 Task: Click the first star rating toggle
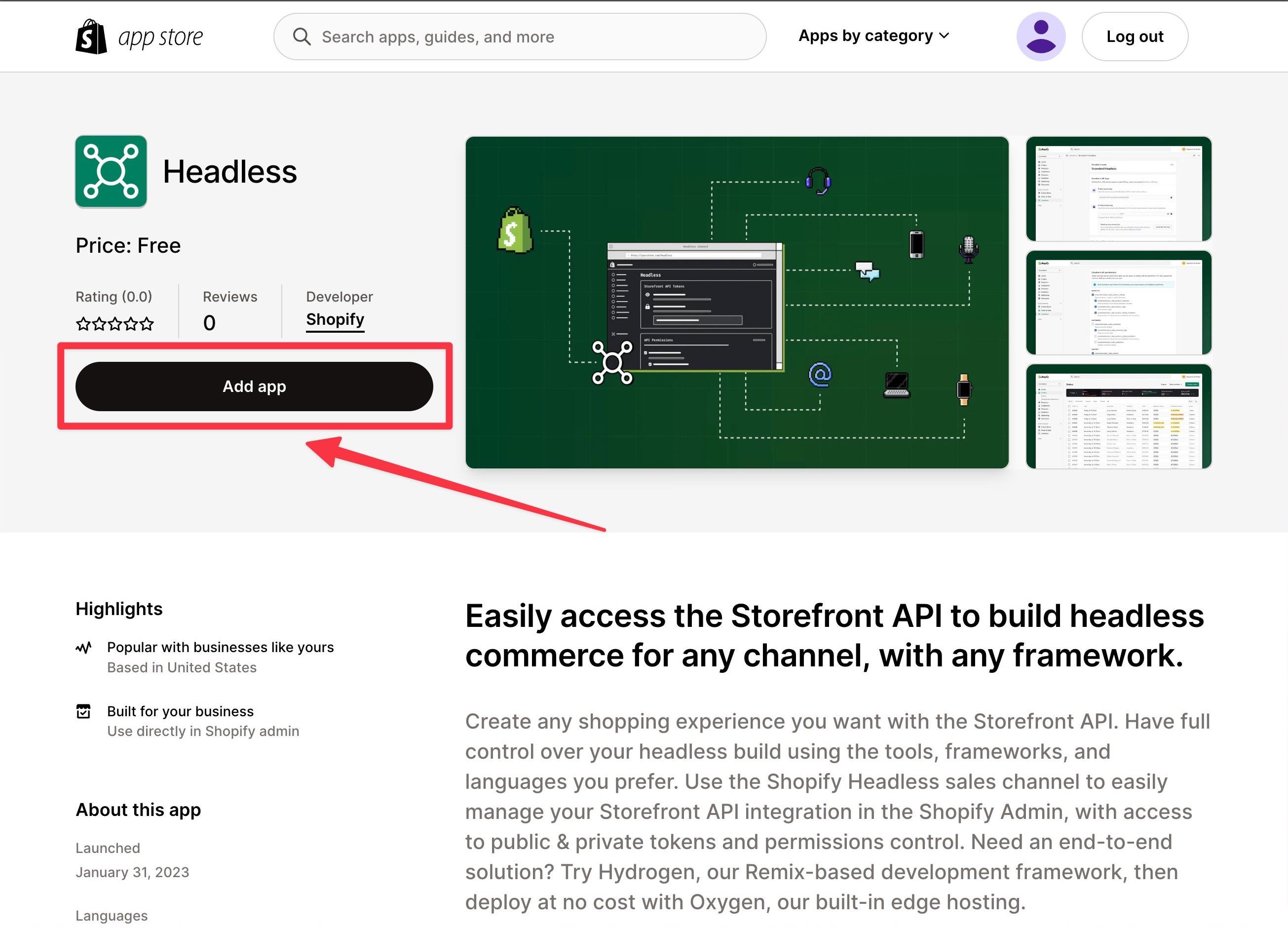(83, 322)
